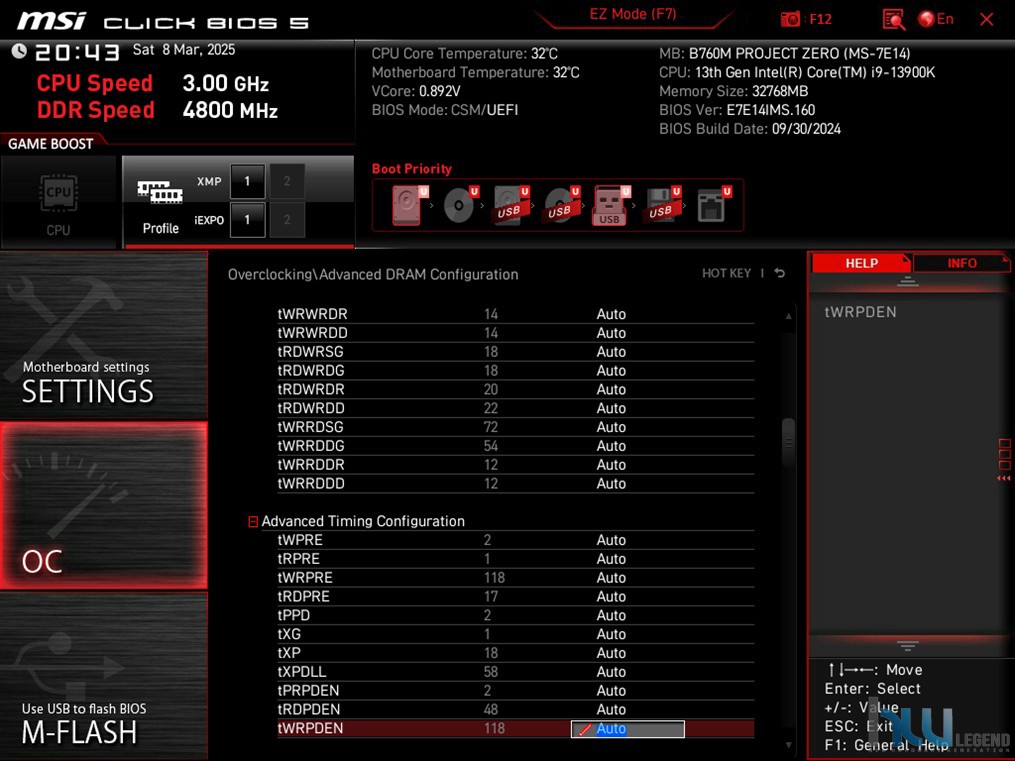Select the tRDWRDD row
The height and width of the screenshot is (761, 1015).
pos(516,408)
